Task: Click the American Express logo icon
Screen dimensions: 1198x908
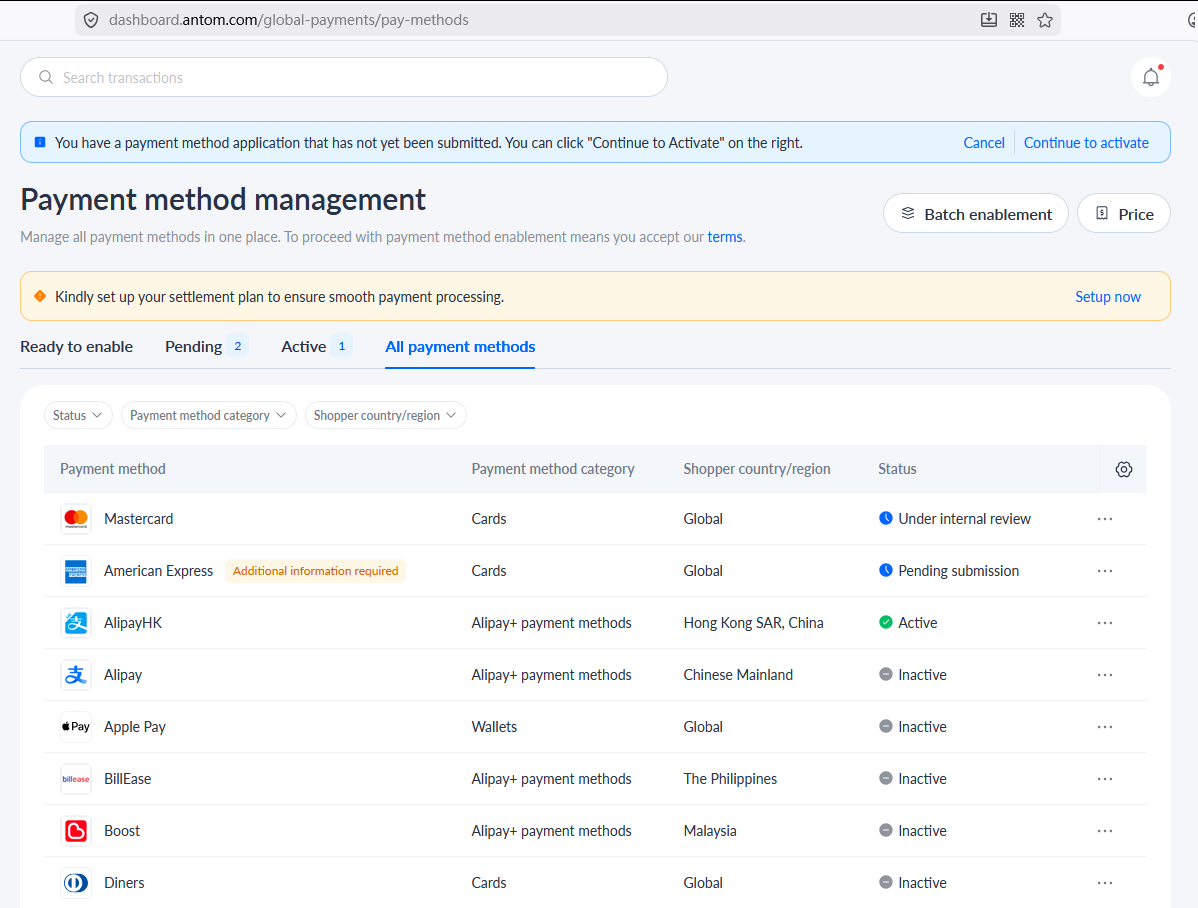Action: [76, 571]
